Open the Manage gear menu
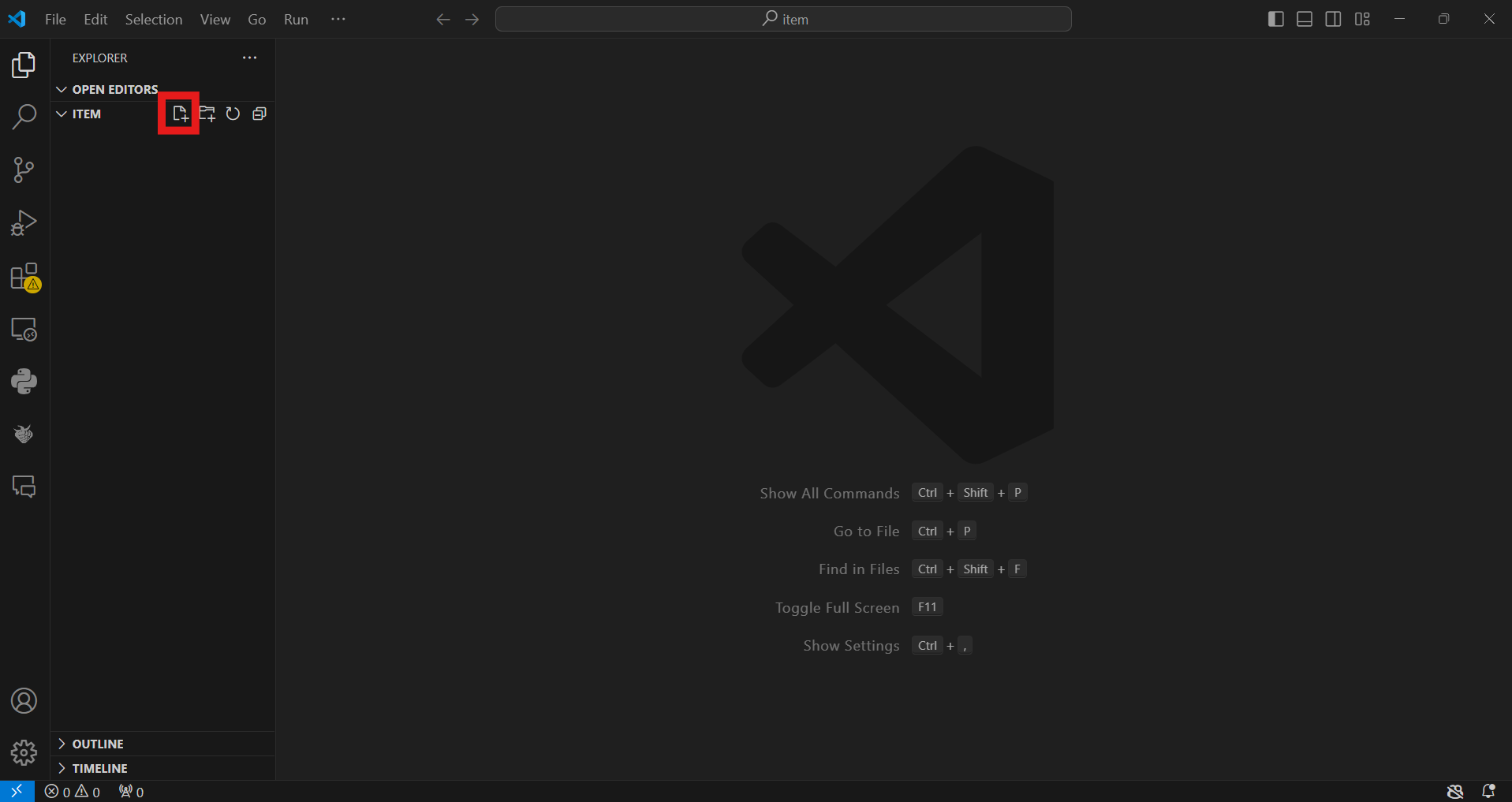 (24, 753)
